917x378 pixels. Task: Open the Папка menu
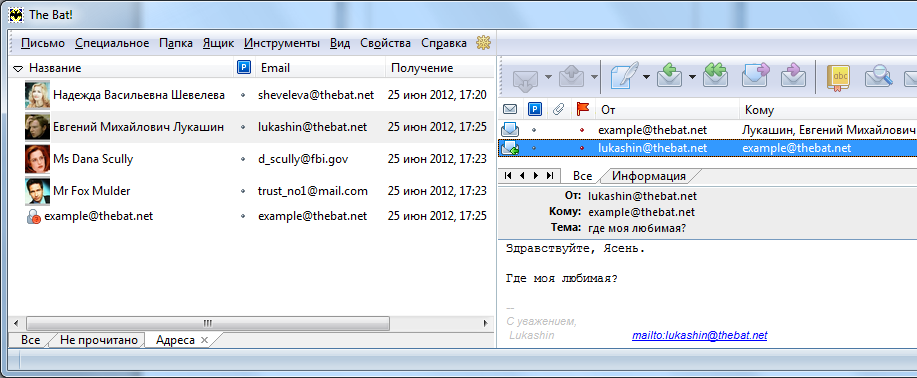(176, 43)
